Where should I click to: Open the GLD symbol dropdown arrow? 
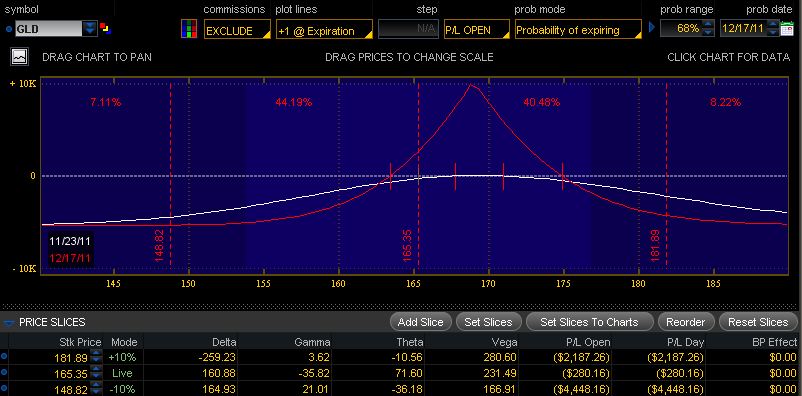click(x=90, y=28)
